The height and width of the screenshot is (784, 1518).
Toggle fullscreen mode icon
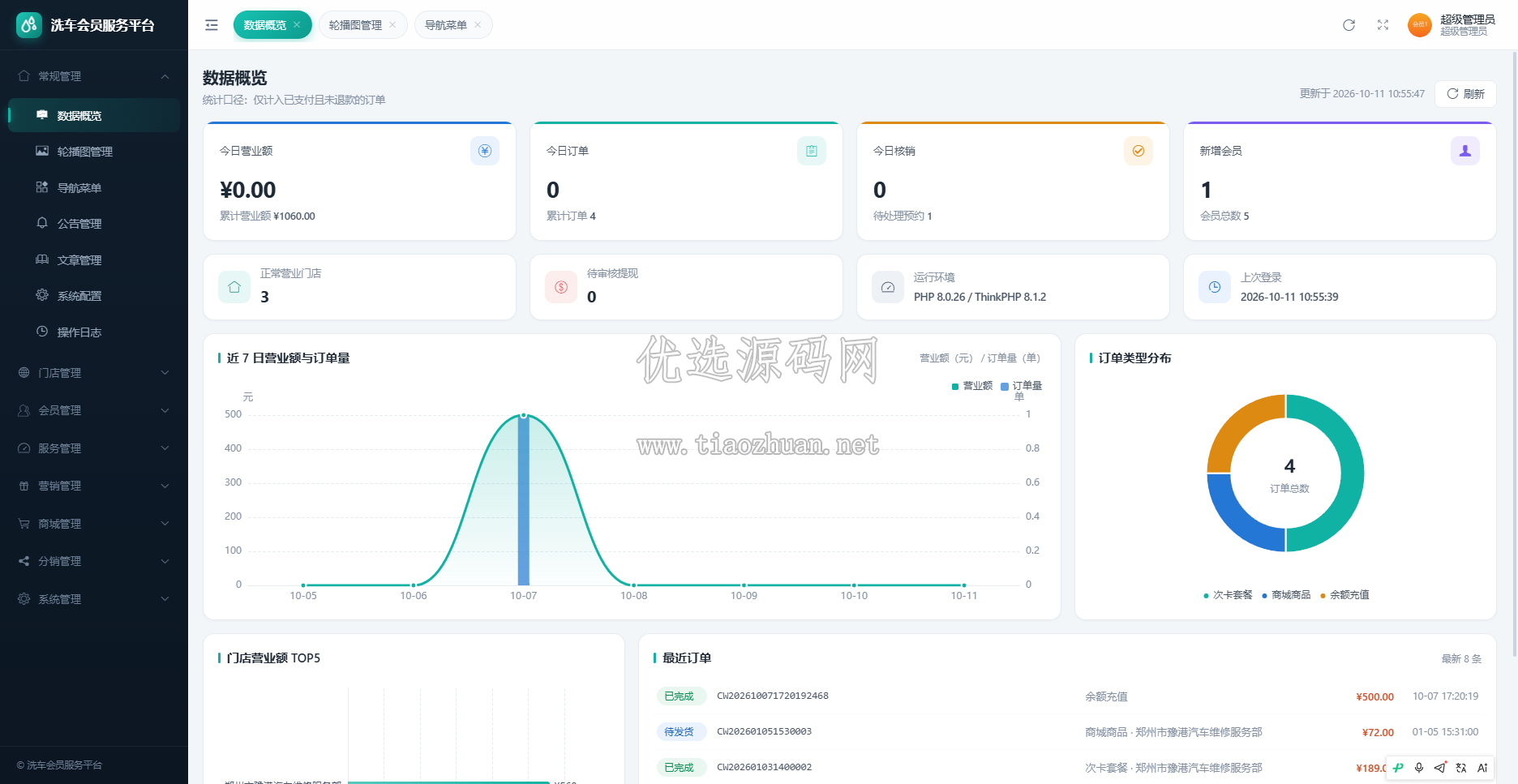[1383, 25]
